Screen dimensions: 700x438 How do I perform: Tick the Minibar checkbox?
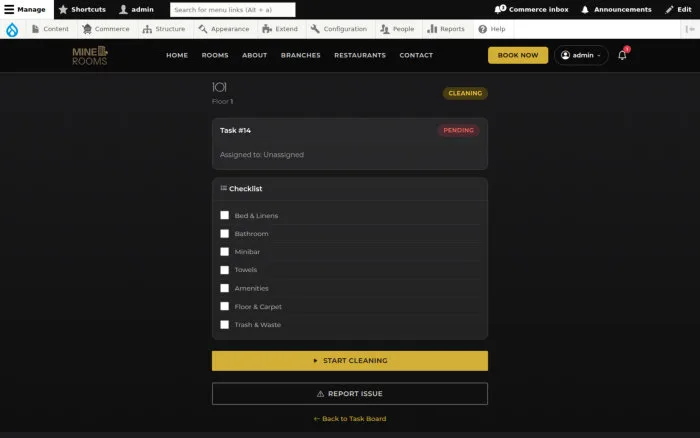point(225,252)
